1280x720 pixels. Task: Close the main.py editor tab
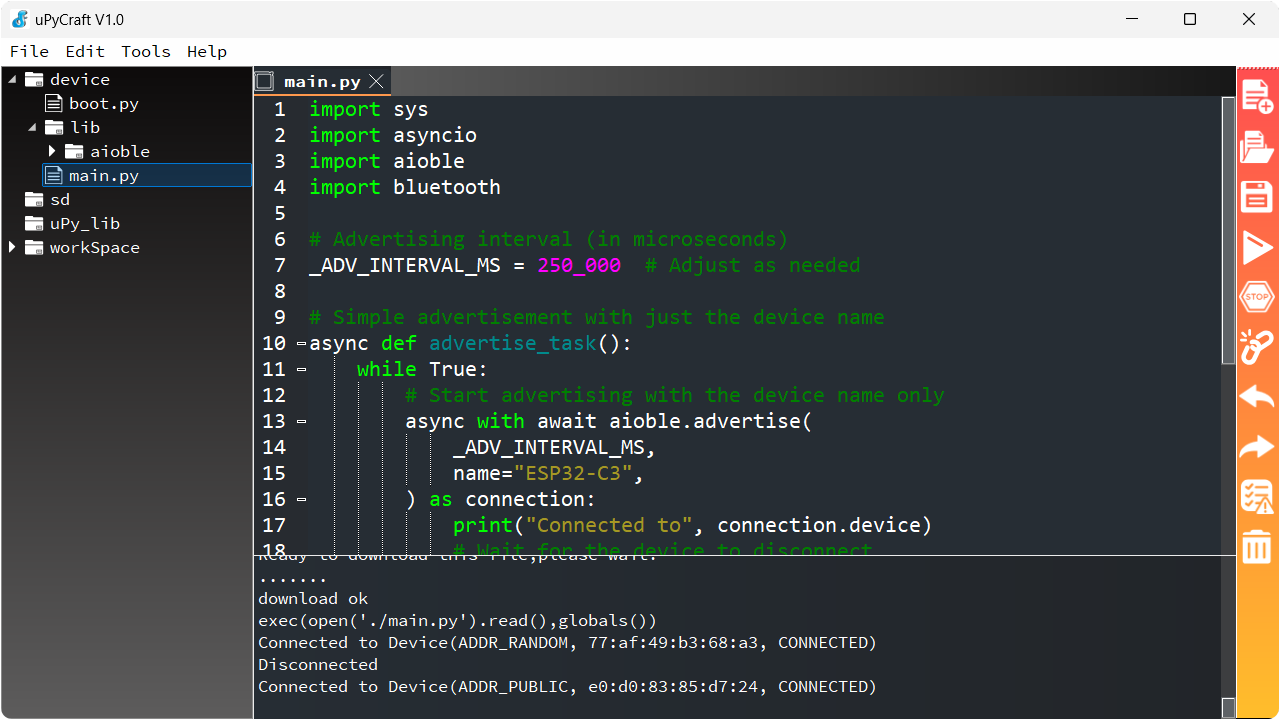click(x=376, y=81)
